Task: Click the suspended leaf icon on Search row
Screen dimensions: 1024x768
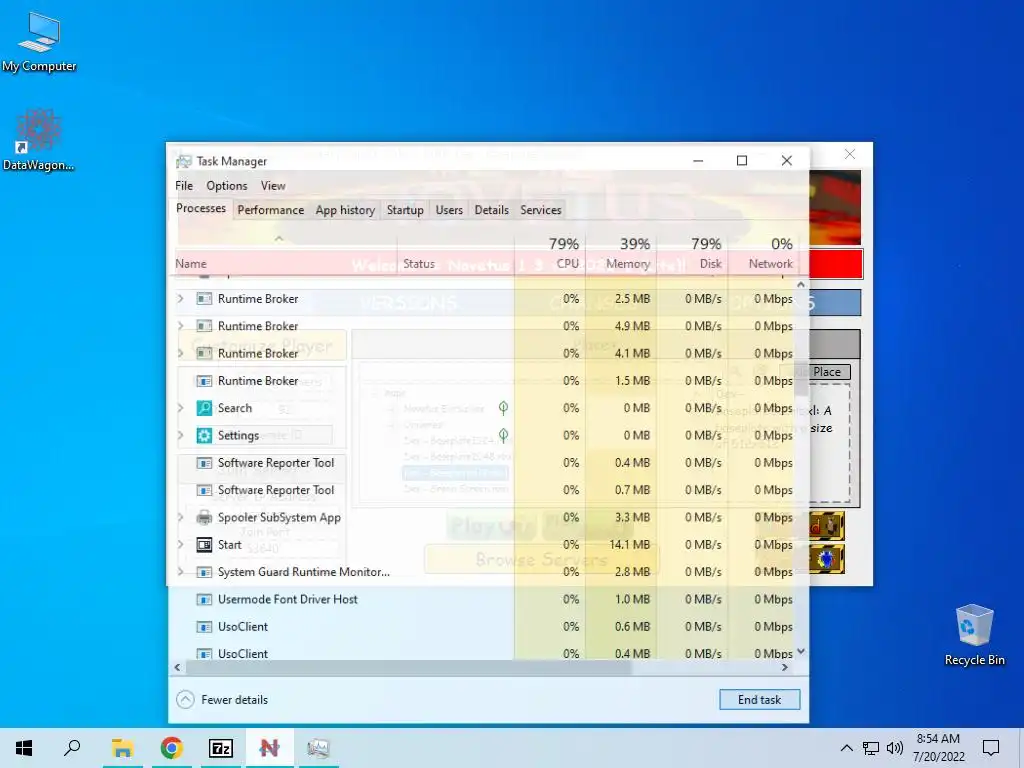Action: [503, 408]
